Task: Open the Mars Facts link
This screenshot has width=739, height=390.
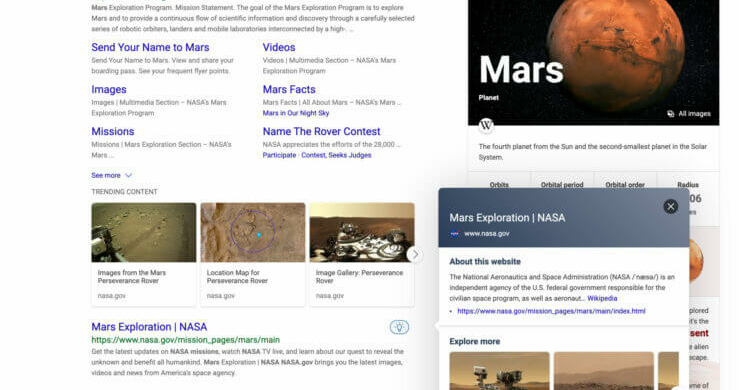Action: coord(289,89)
